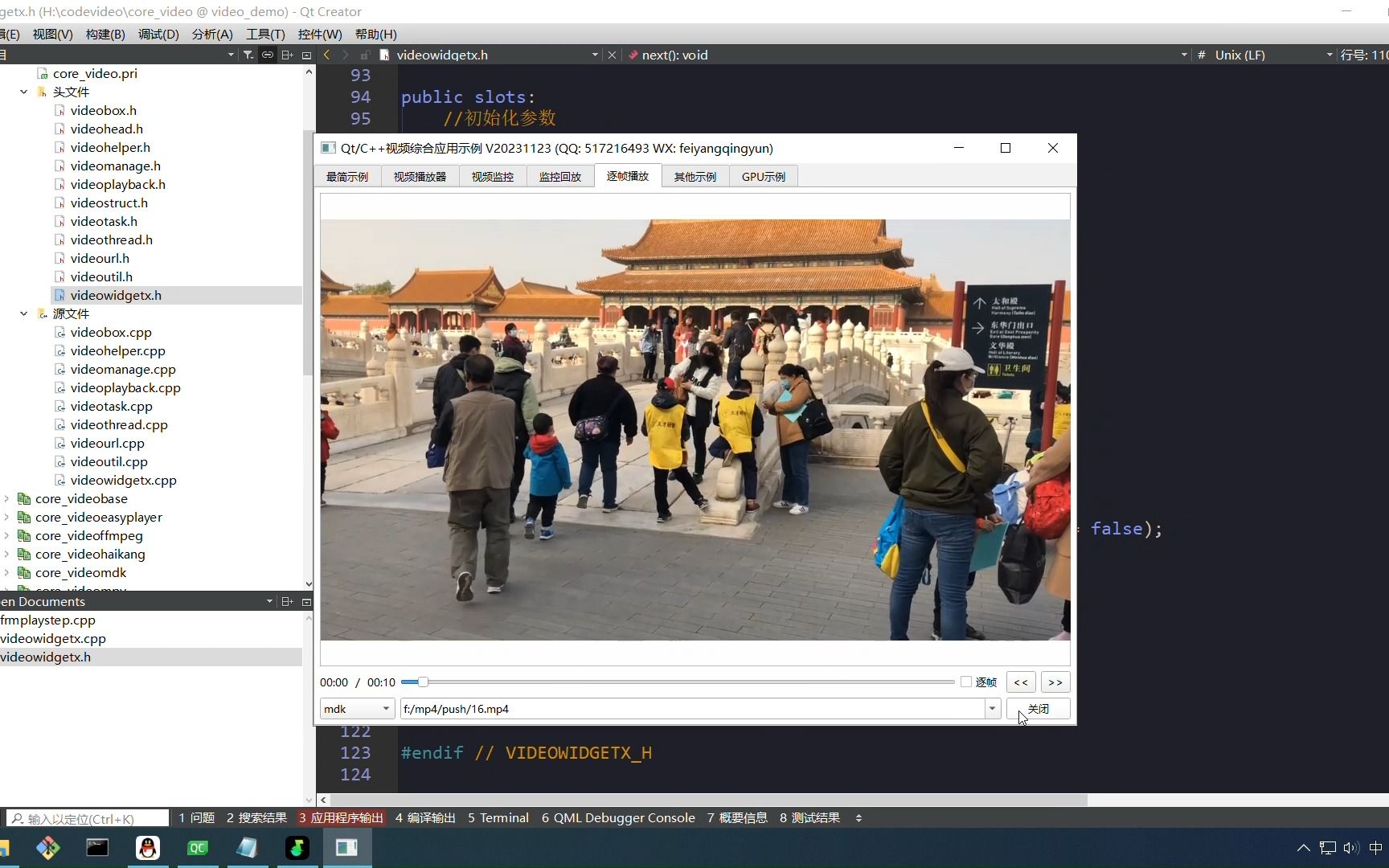Open videothread.h header file
This screenshot has height=868, width=1389.
point(111,240)
